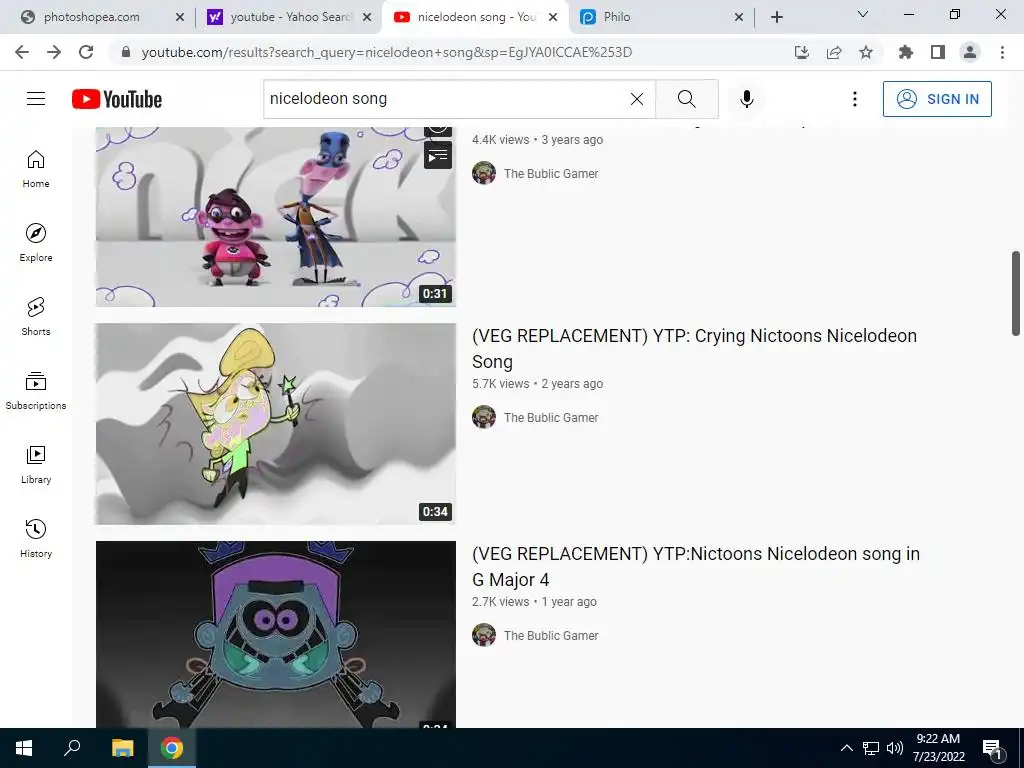Screen dimensions: 1024x768
Task: Click the text 2.7K views • 1 year ago
Action: [x=534, y=602]
